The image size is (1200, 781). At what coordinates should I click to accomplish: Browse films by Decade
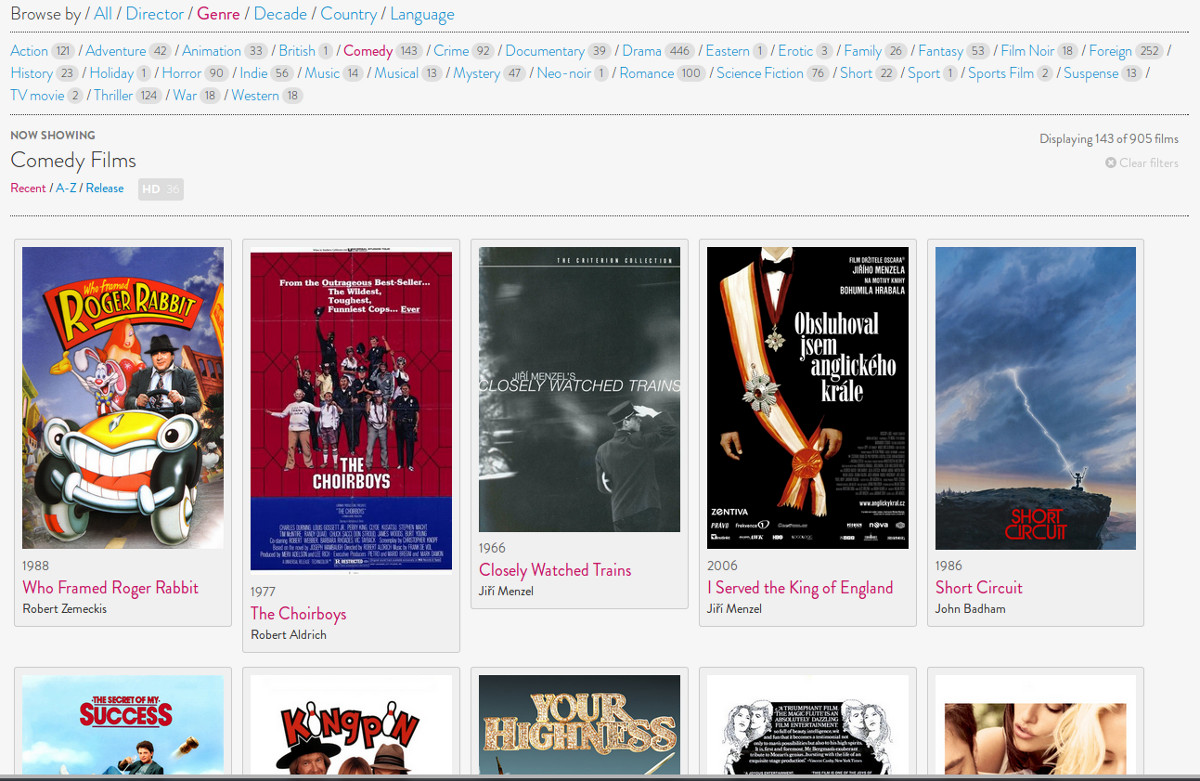tap(280, 14)
